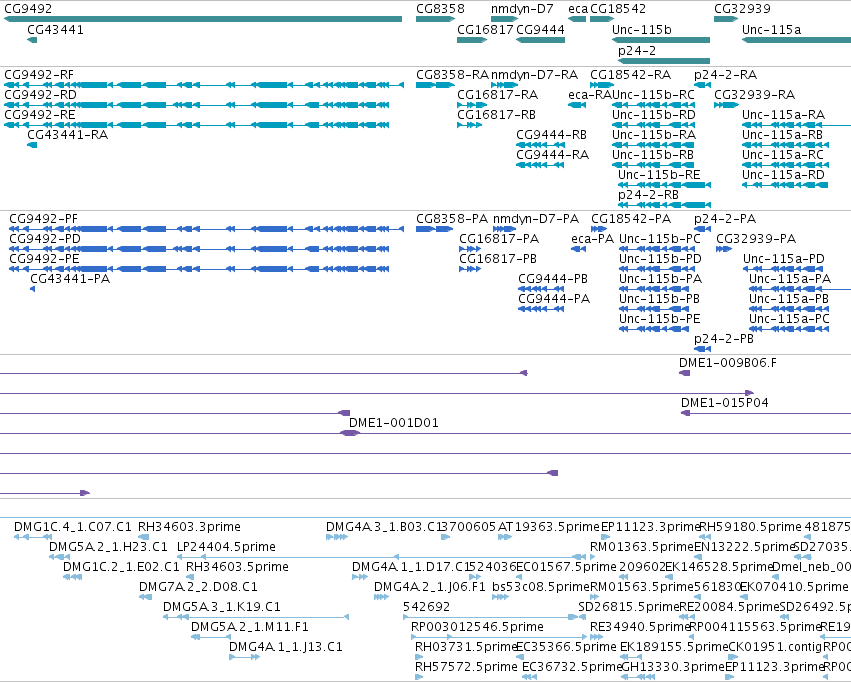Click the Unc-115a-PD protein label

point(784,259)
